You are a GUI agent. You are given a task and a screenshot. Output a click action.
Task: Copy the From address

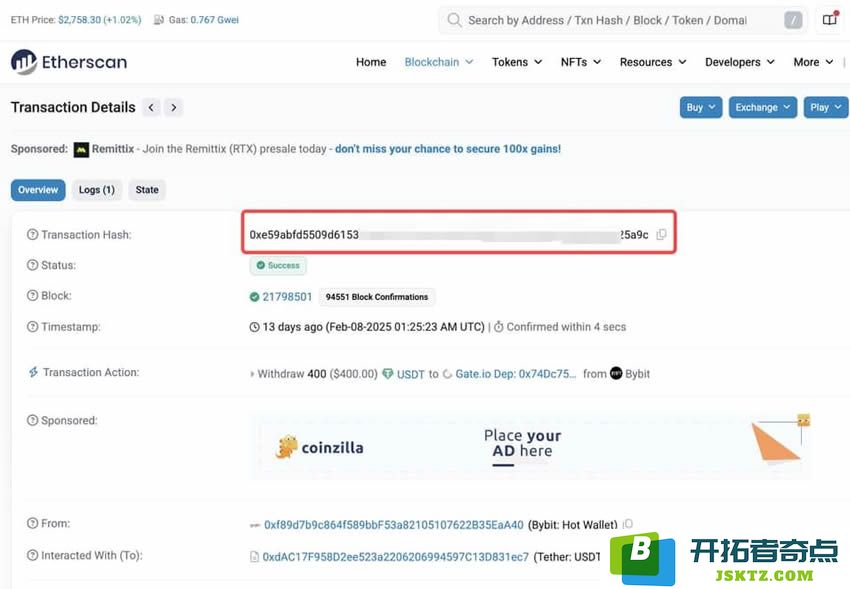point(628,524)
